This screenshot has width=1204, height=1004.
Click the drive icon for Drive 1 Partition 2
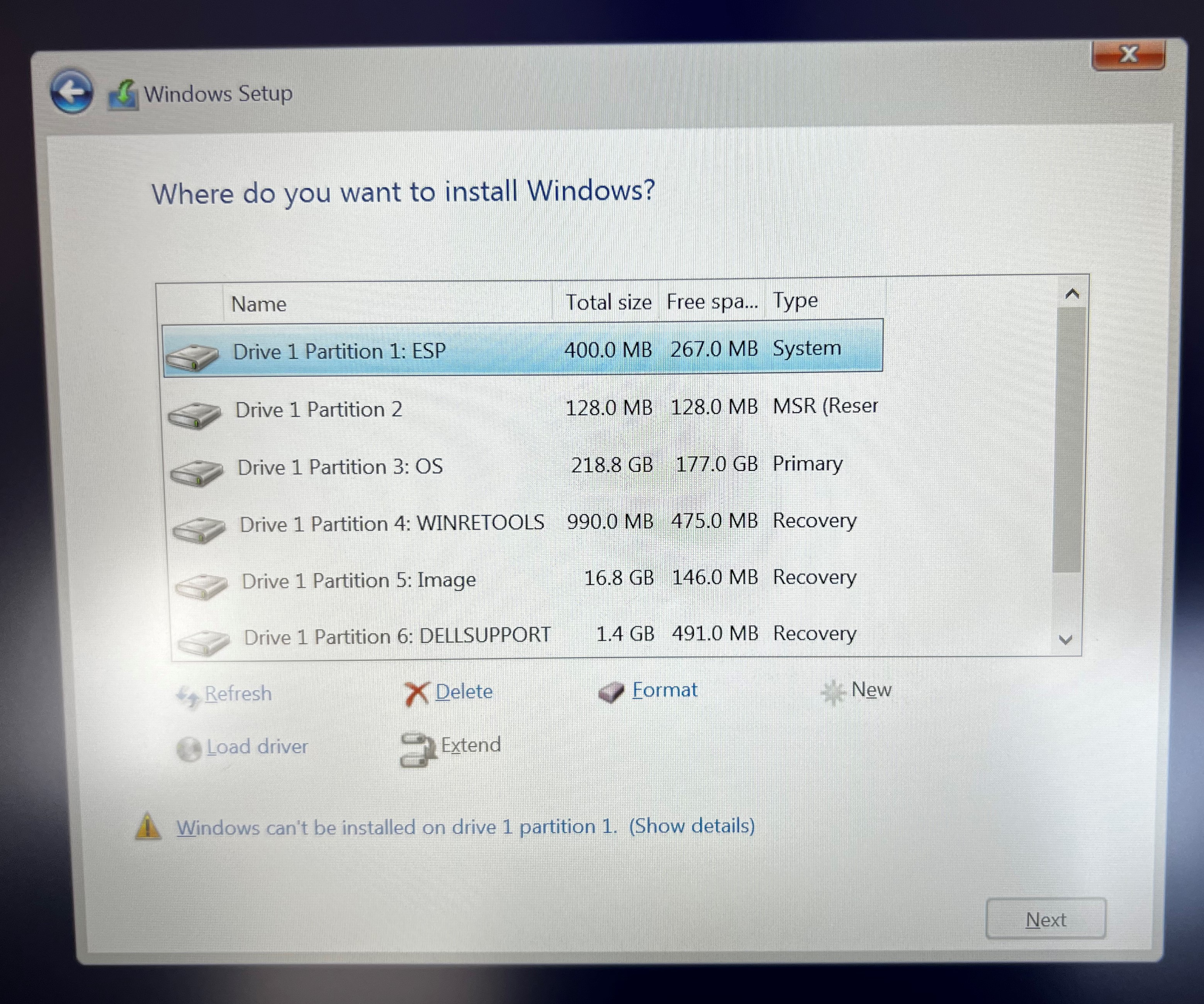(x=194, y=415)
